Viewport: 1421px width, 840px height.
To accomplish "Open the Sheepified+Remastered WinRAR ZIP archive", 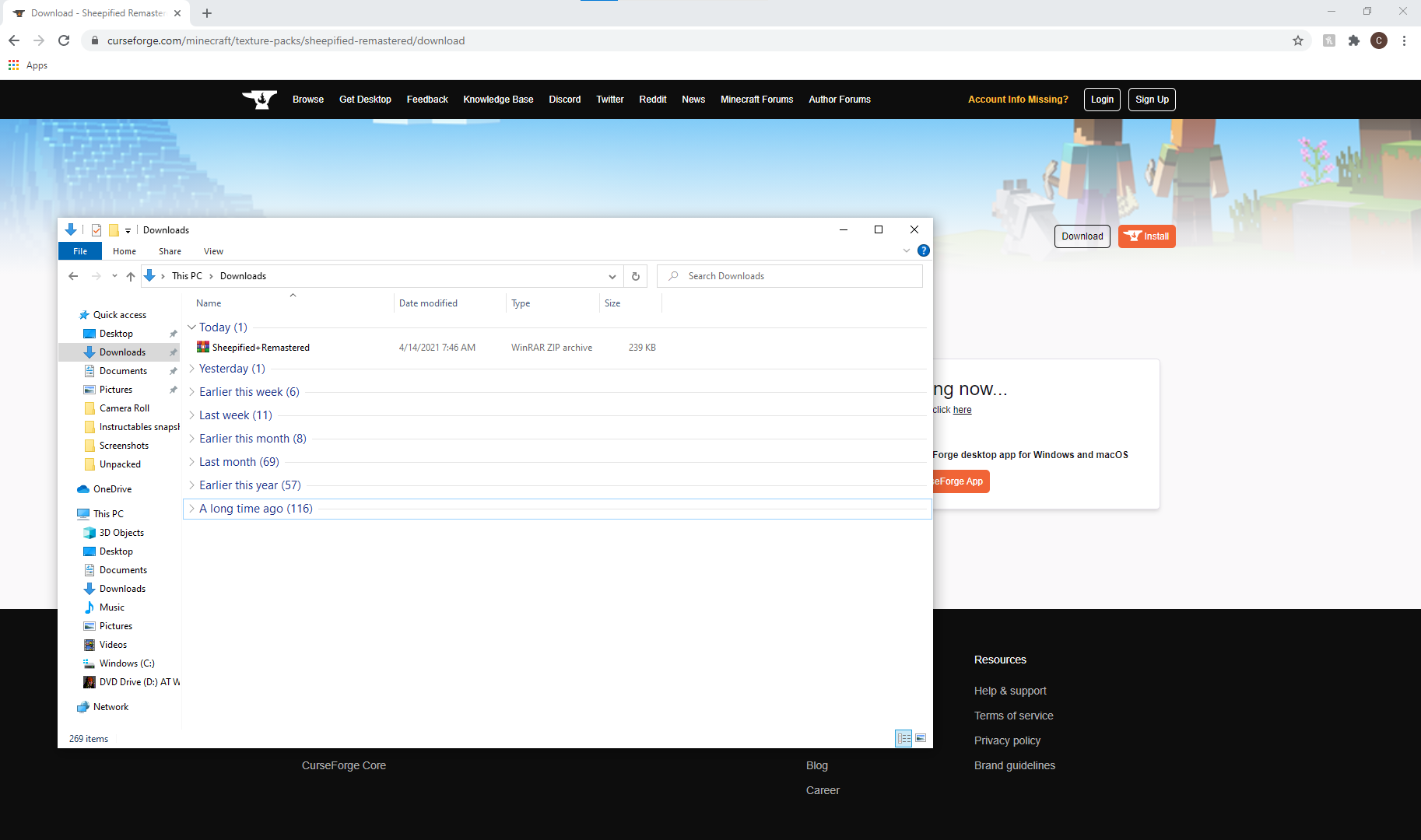I will point(260,347).
